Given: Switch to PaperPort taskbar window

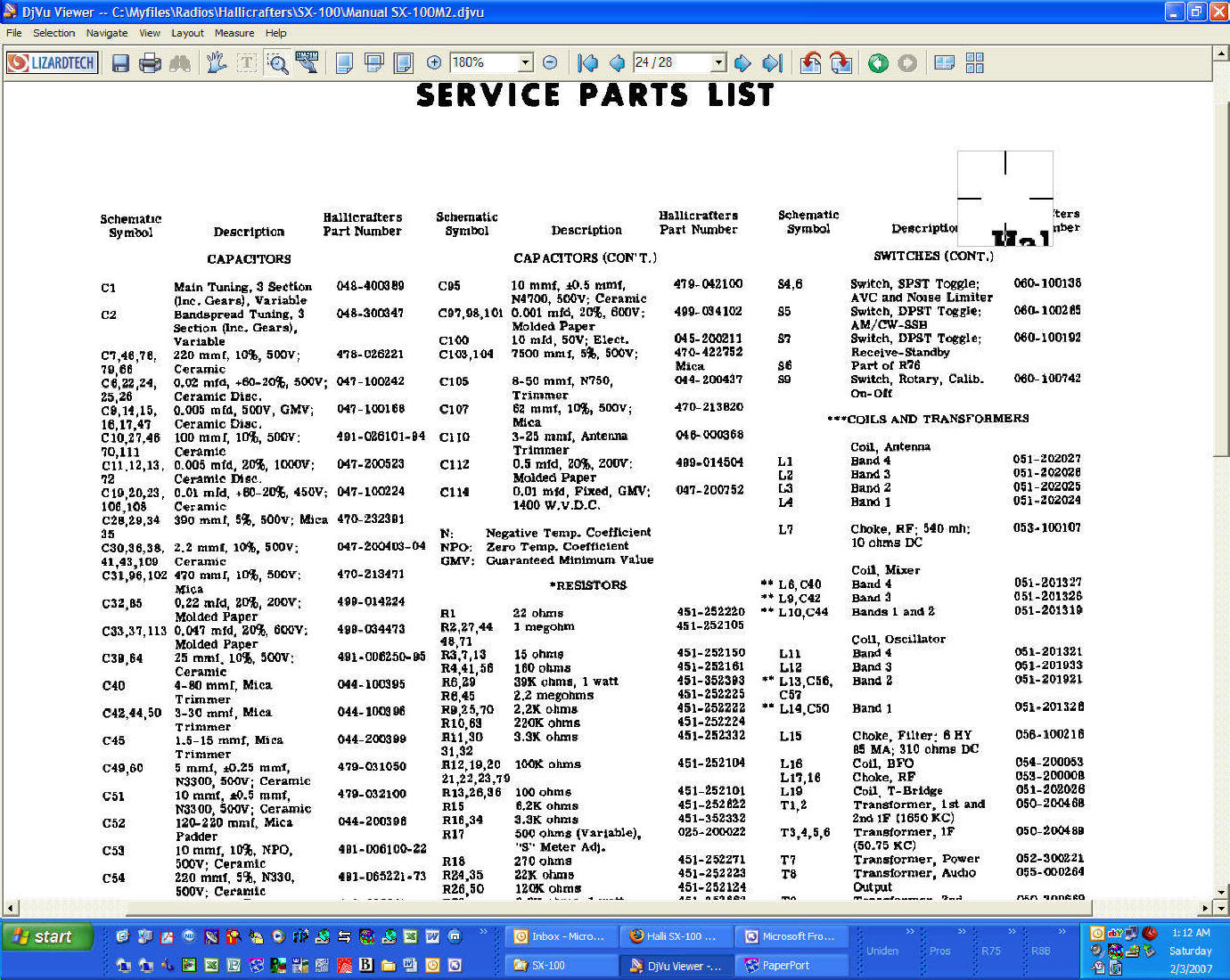Looking at the screenshot, I should click(x=792, y=965).
